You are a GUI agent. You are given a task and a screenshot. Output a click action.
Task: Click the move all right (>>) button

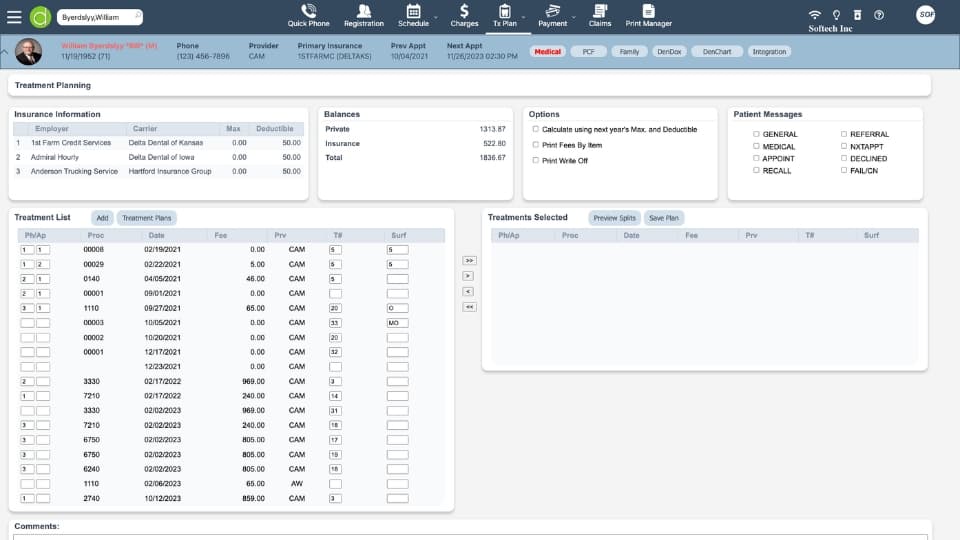(469, 260)
